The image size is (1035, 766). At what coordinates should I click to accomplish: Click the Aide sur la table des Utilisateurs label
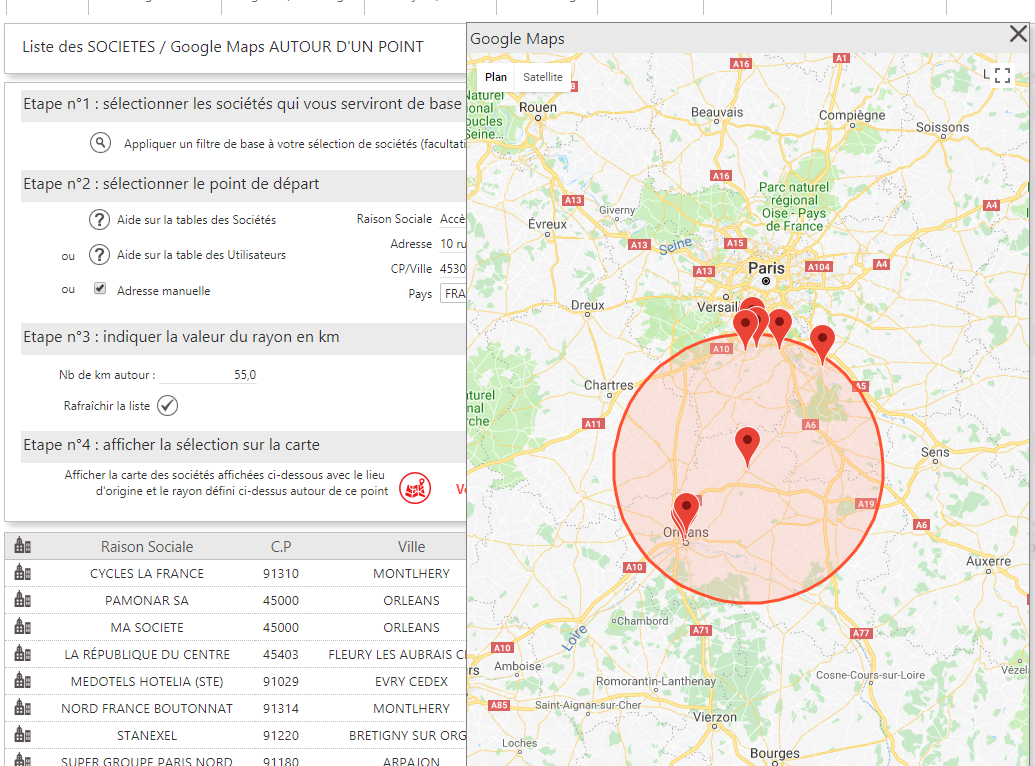(x=201, y=255)
